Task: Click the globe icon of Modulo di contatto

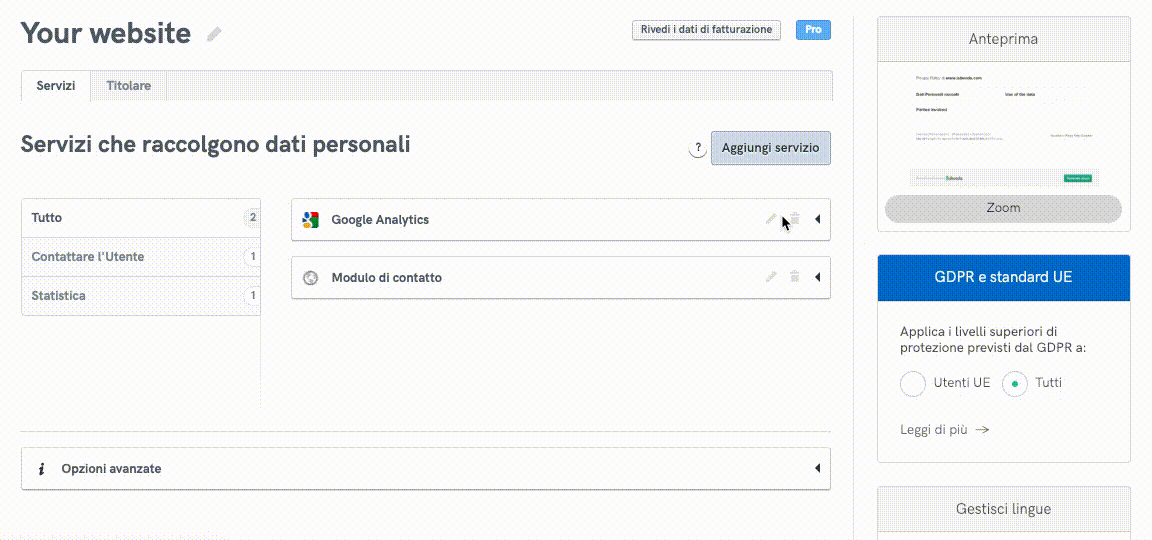Action: tap(311, 278)
